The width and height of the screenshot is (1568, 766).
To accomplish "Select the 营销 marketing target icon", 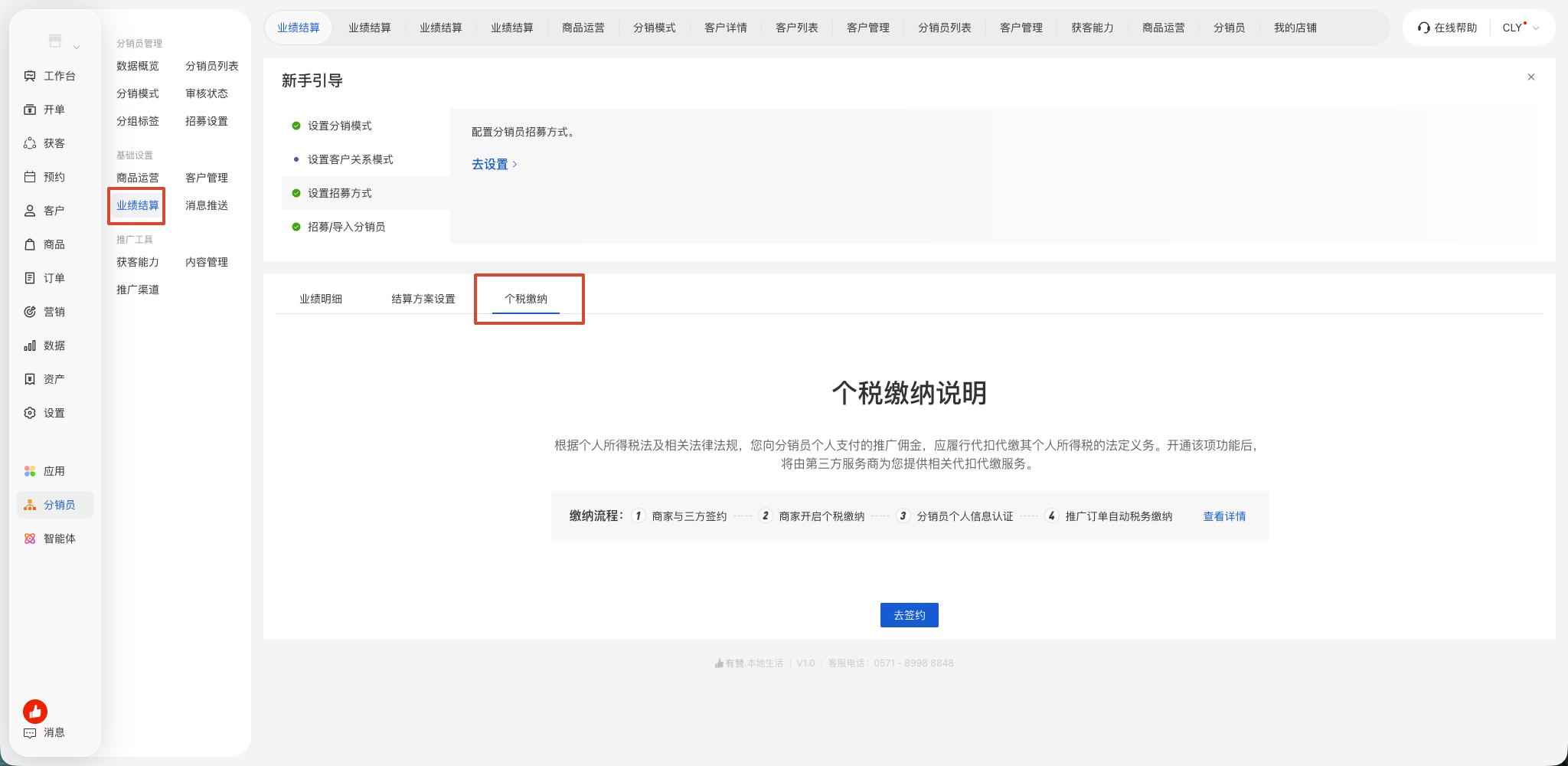I will (30, 312).
